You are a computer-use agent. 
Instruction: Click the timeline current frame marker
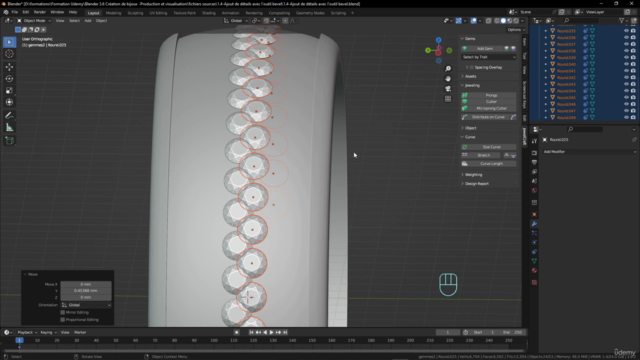[19, 340]
